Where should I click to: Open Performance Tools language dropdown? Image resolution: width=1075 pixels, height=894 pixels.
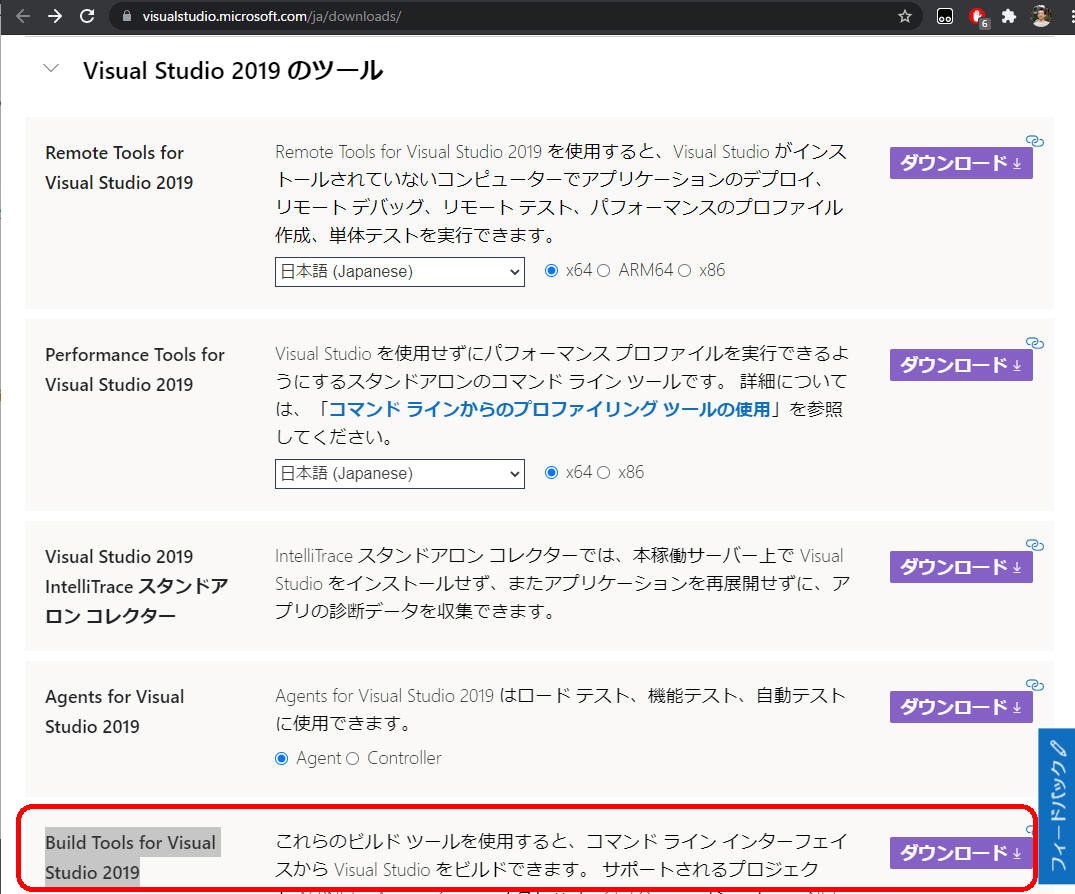pyautogui.click(x=400, y=474)
